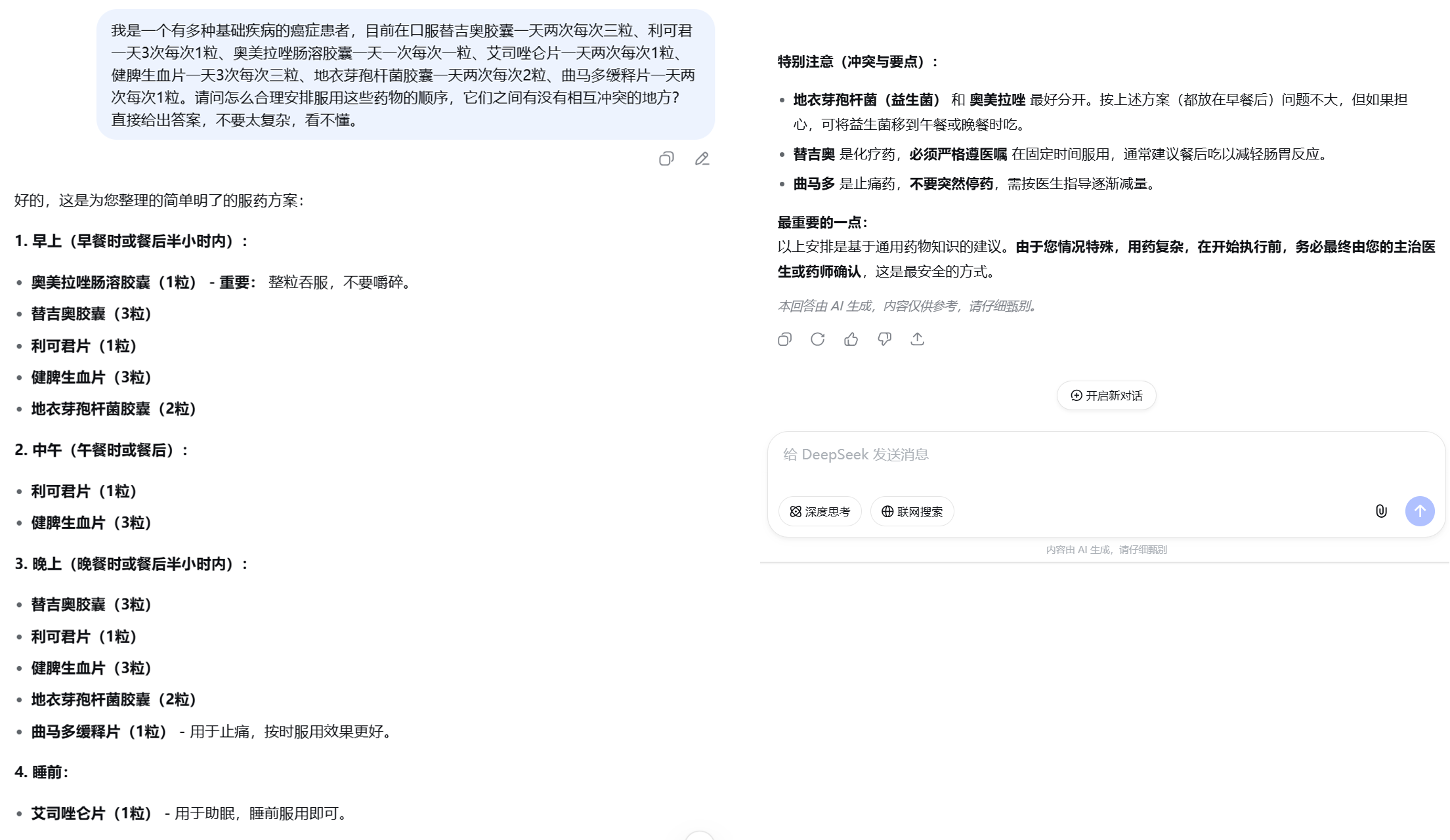Give the response a thumbs down
This screenshot has width=1450, height=840.
884,339
